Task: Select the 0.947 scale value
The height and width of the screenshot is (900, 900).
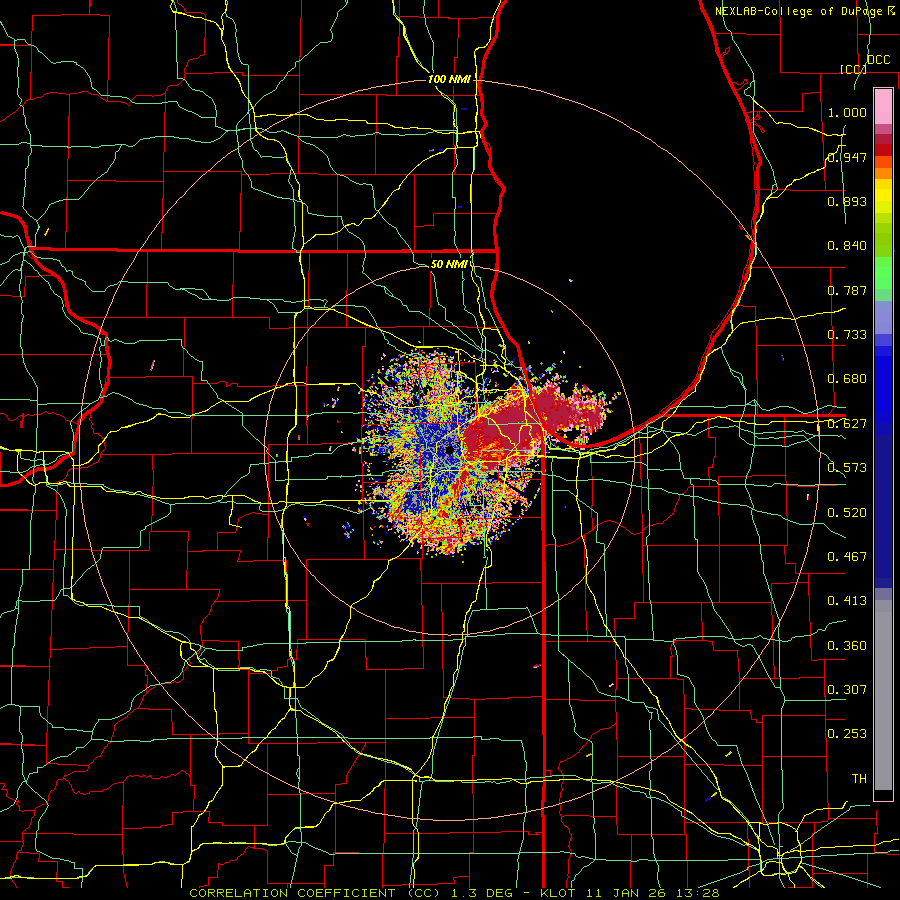Action: pyautogui.click(x=847, y=157)
